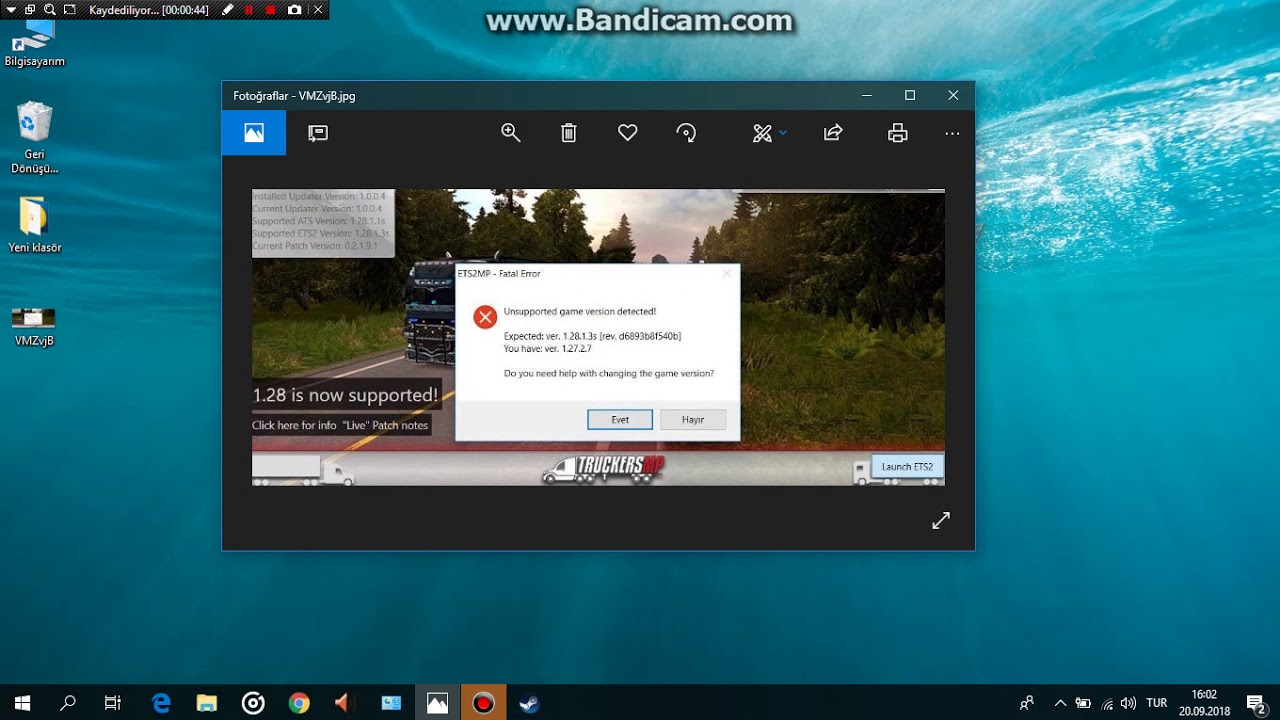
Task: Zoom in using the magnifier icon in Photos
Action: pos(511,133)
